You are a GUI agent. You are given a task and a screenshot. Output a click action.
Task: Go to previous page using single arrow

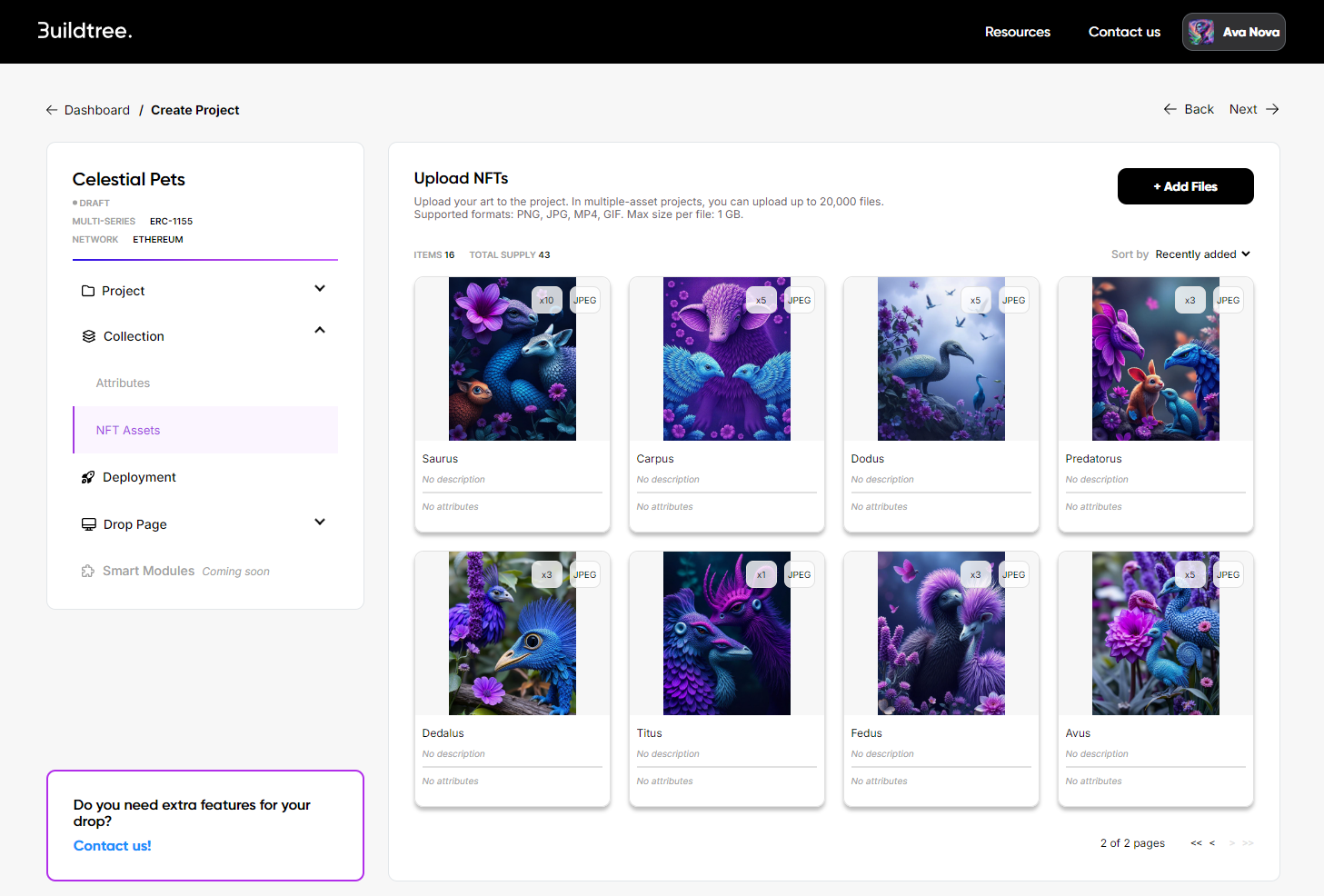(x=1212, y=843)
